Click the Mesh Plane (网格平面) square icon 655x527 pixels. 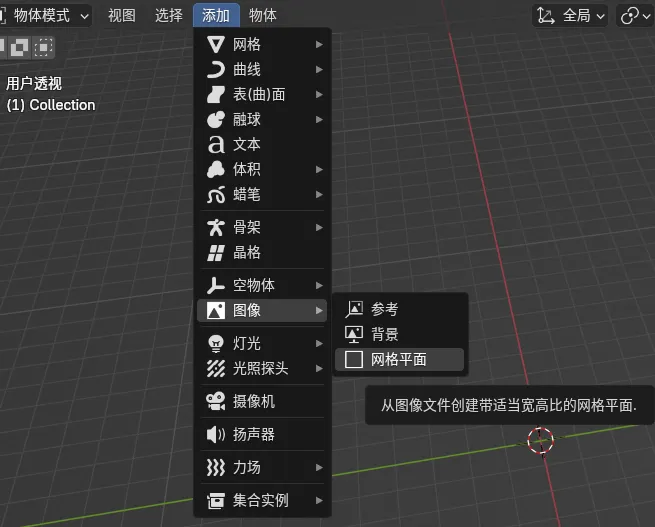(354, 360)
